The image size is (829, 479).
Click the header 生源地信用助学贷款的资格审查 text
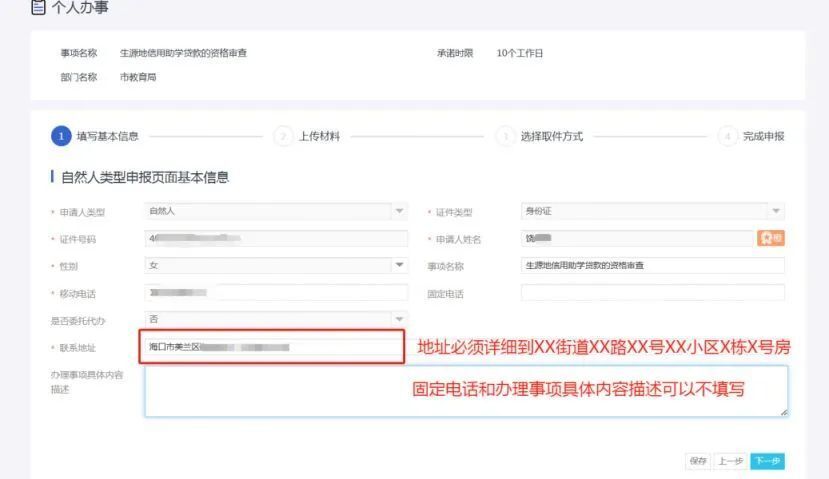point(183,53)
